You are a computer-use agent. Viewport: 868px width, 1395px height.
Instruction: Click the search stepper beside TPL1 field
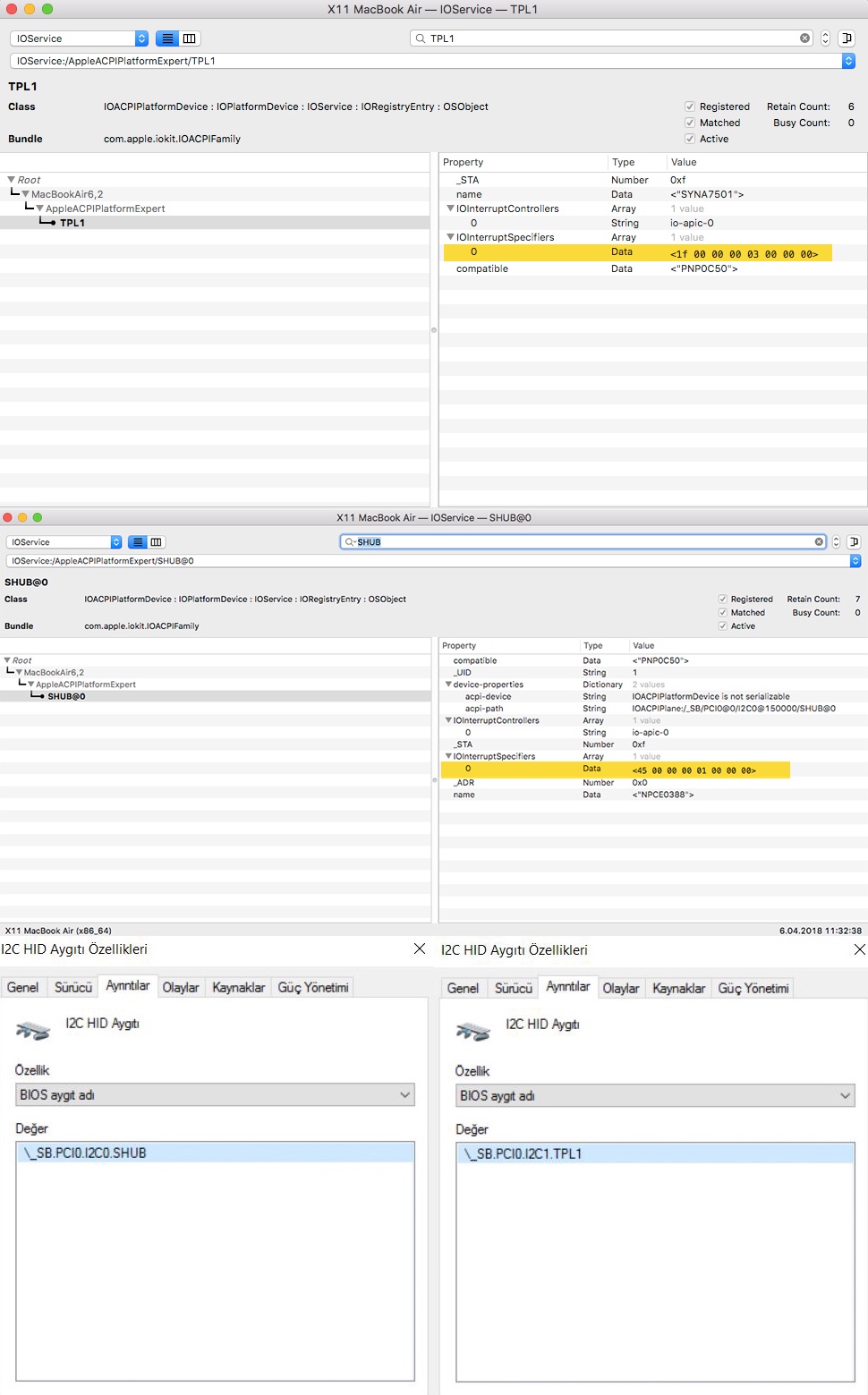pyautogui.click(x=825, y=38)
